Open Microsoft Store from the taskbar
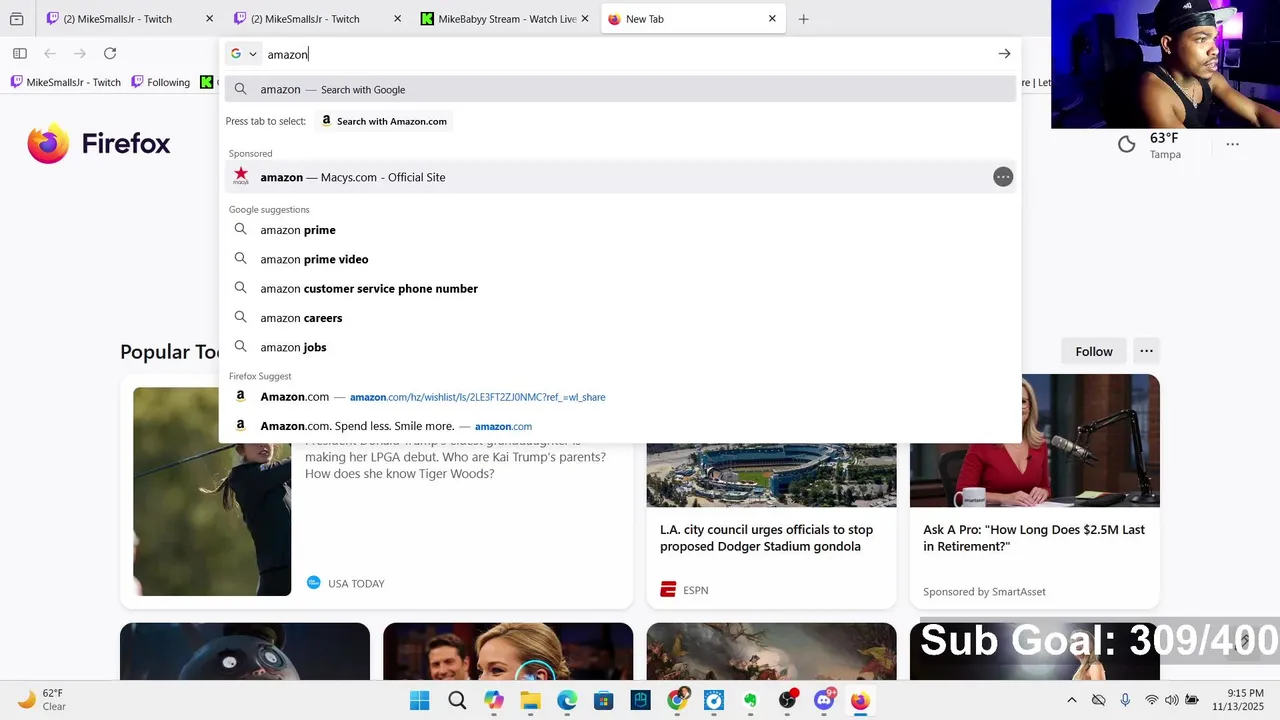Screen dimensions: 1280x720 [604, 700]
